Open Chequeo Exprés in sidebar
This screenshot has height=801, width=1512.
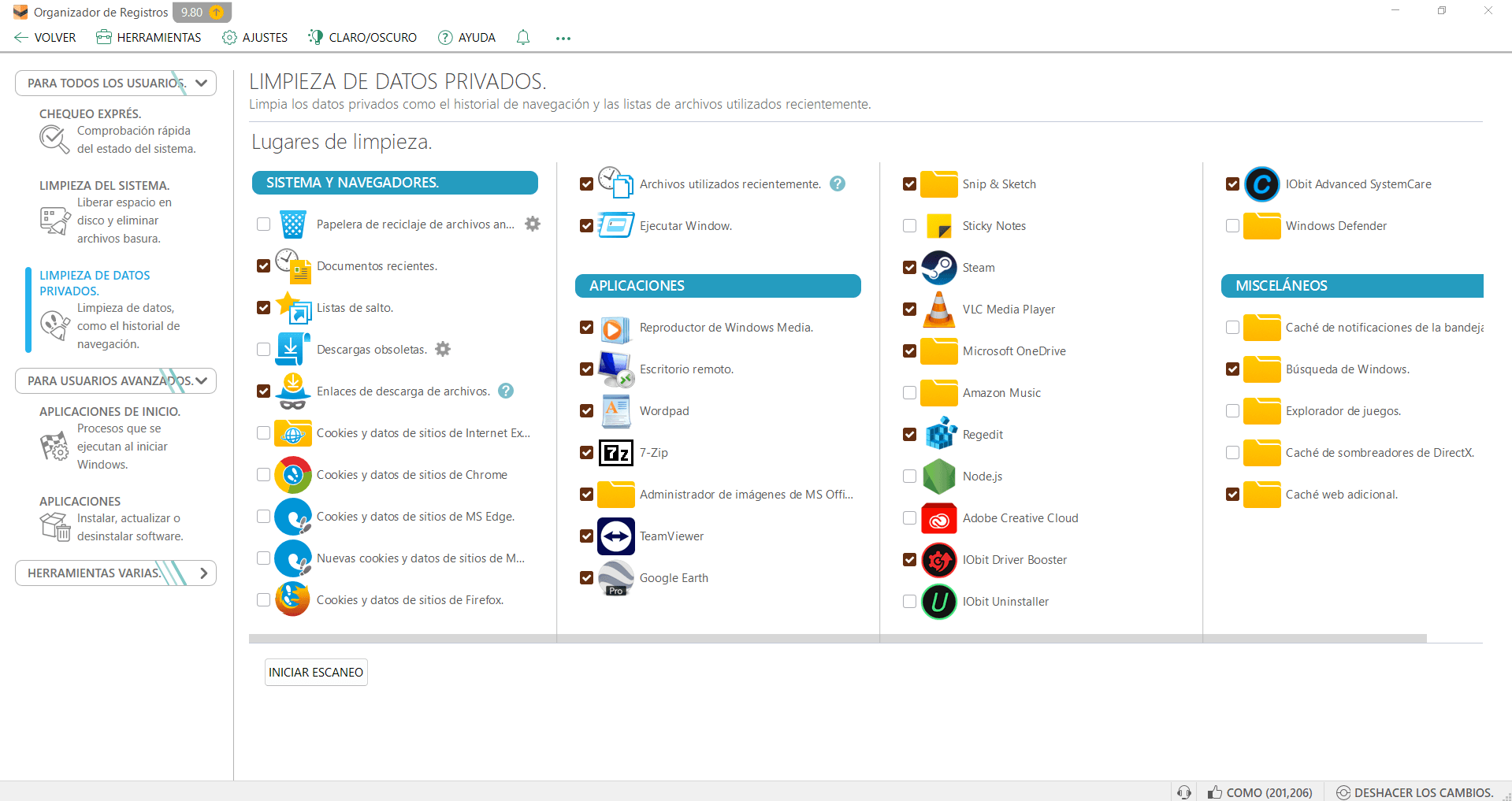click(118, 132)
